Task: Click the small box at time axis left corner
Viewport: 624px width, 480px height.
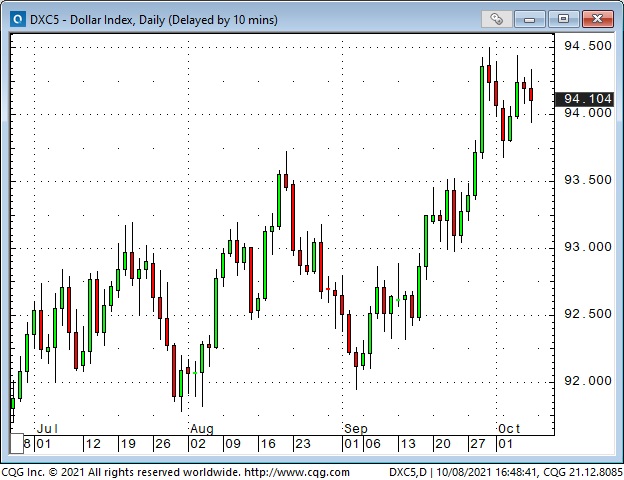Action: pos(17,443)
